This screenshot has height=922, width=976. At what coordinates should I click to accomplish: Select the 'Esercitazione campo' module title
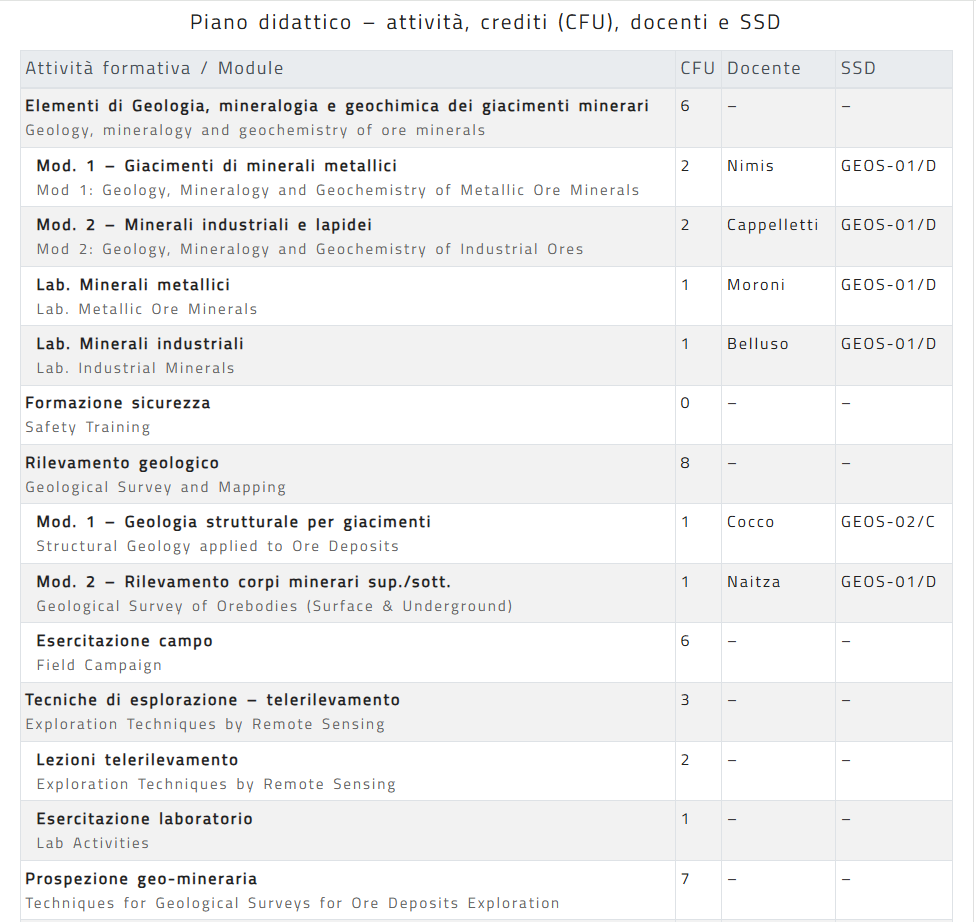(125, 641)
